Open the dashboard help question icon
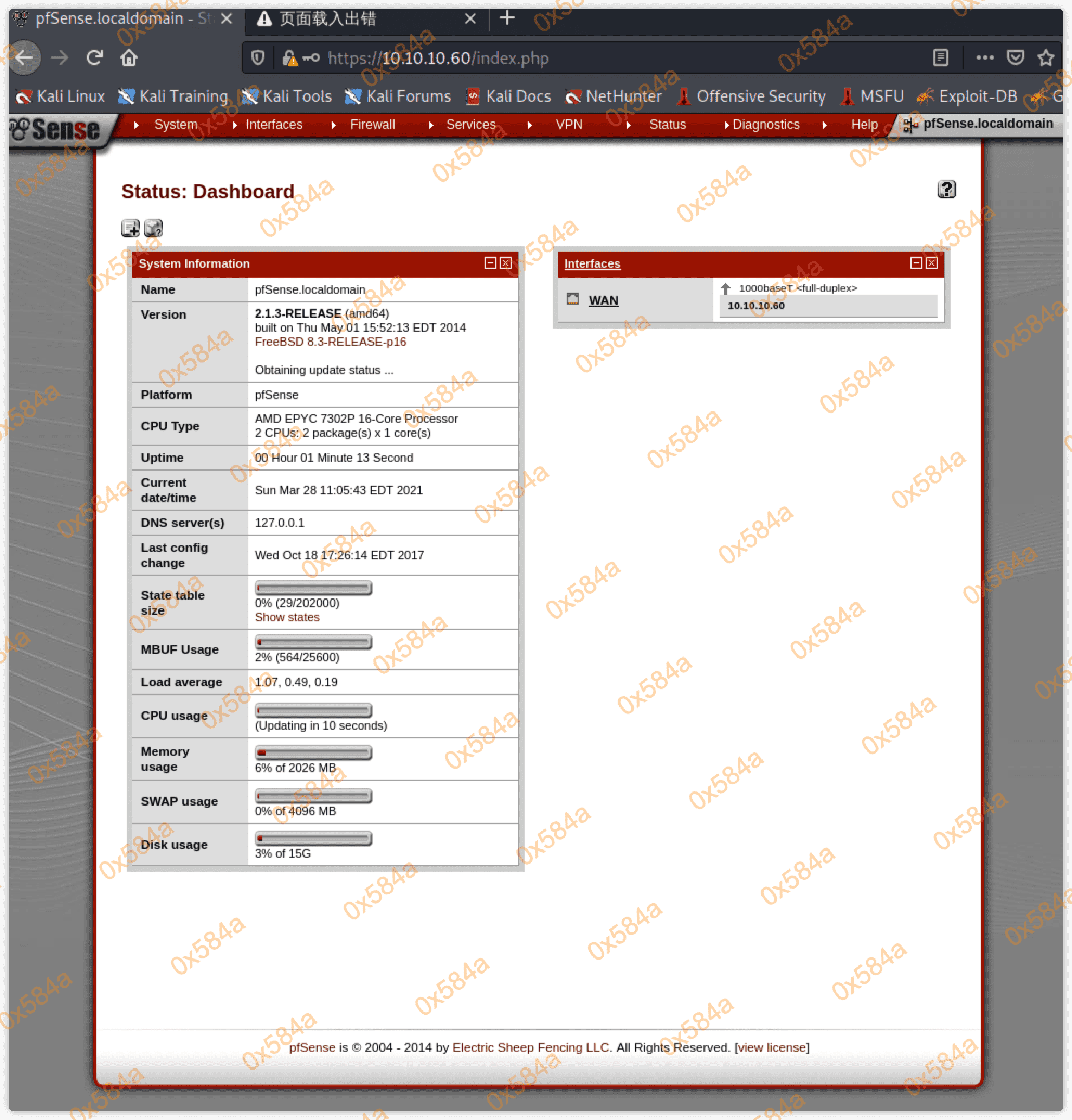Screen dimensions: 1072x1120 click(946, 189)
